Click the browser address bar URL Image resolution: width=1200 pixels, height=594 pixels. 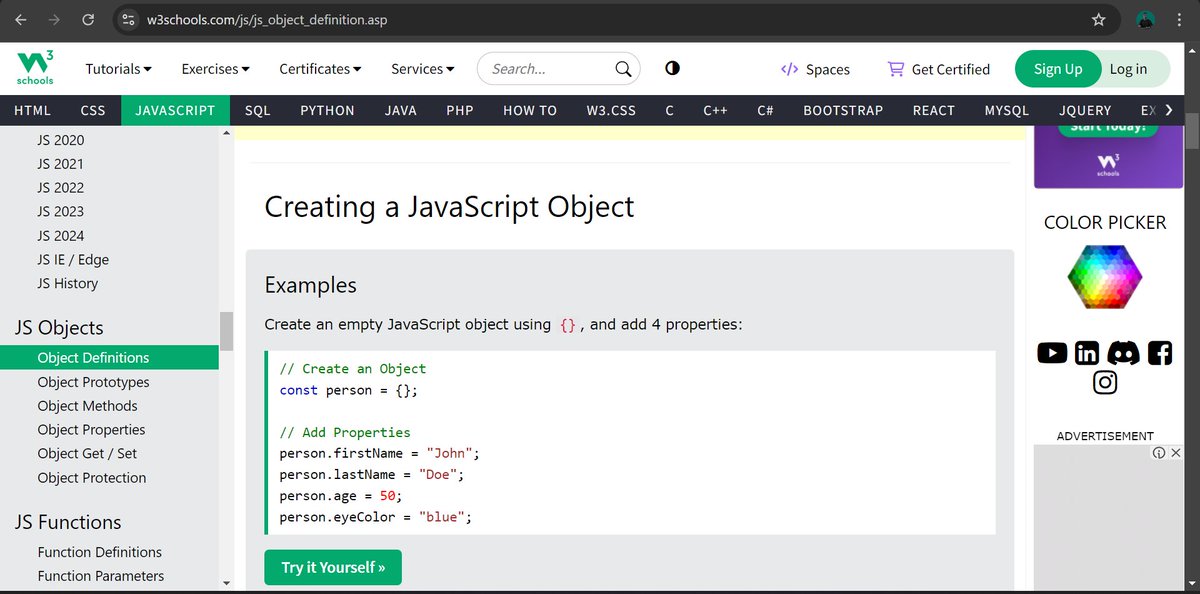(x=265, y=19)
